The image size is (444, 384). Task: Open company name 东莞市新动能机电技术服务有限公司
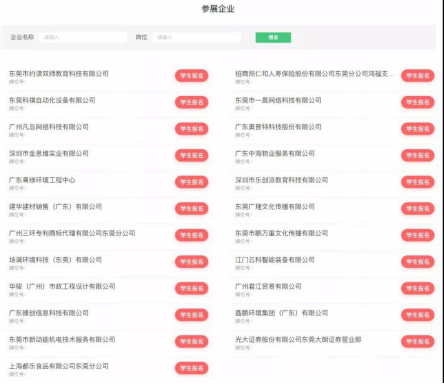[62, 340]
